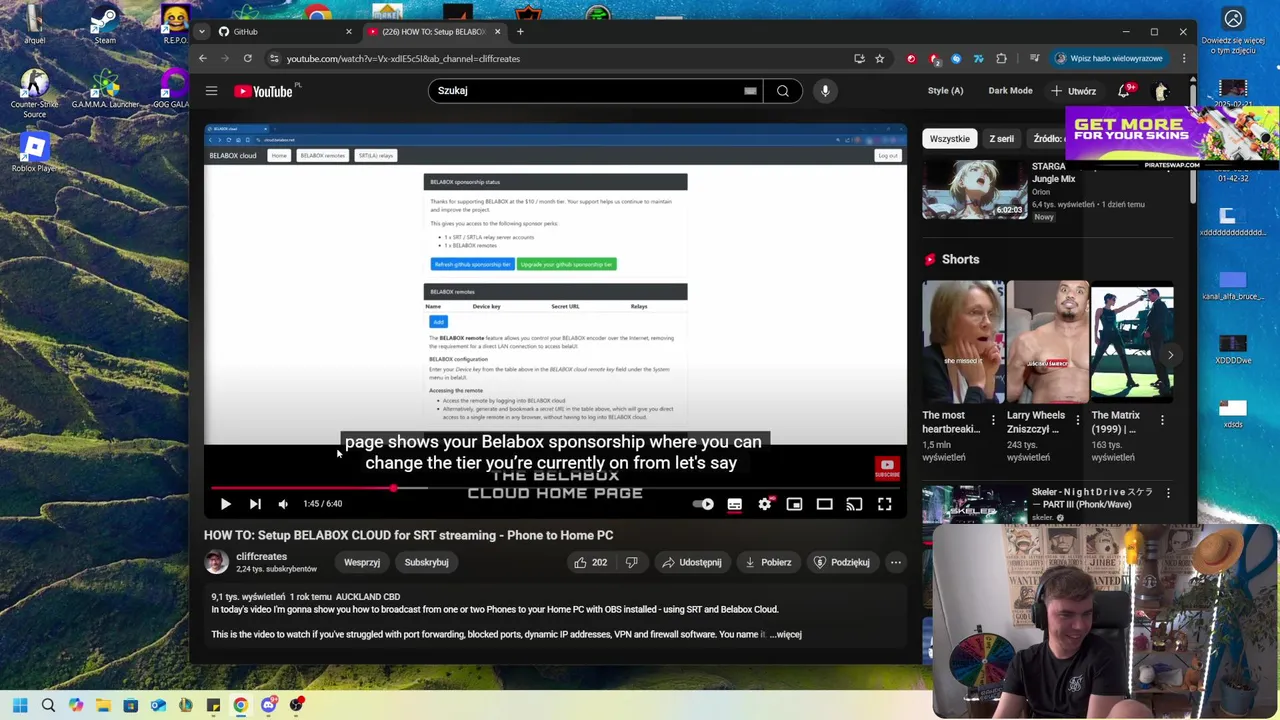Screen dimensions: 1280x720
Task: Open the cliffcreates channel avatar
Action: 216,562
